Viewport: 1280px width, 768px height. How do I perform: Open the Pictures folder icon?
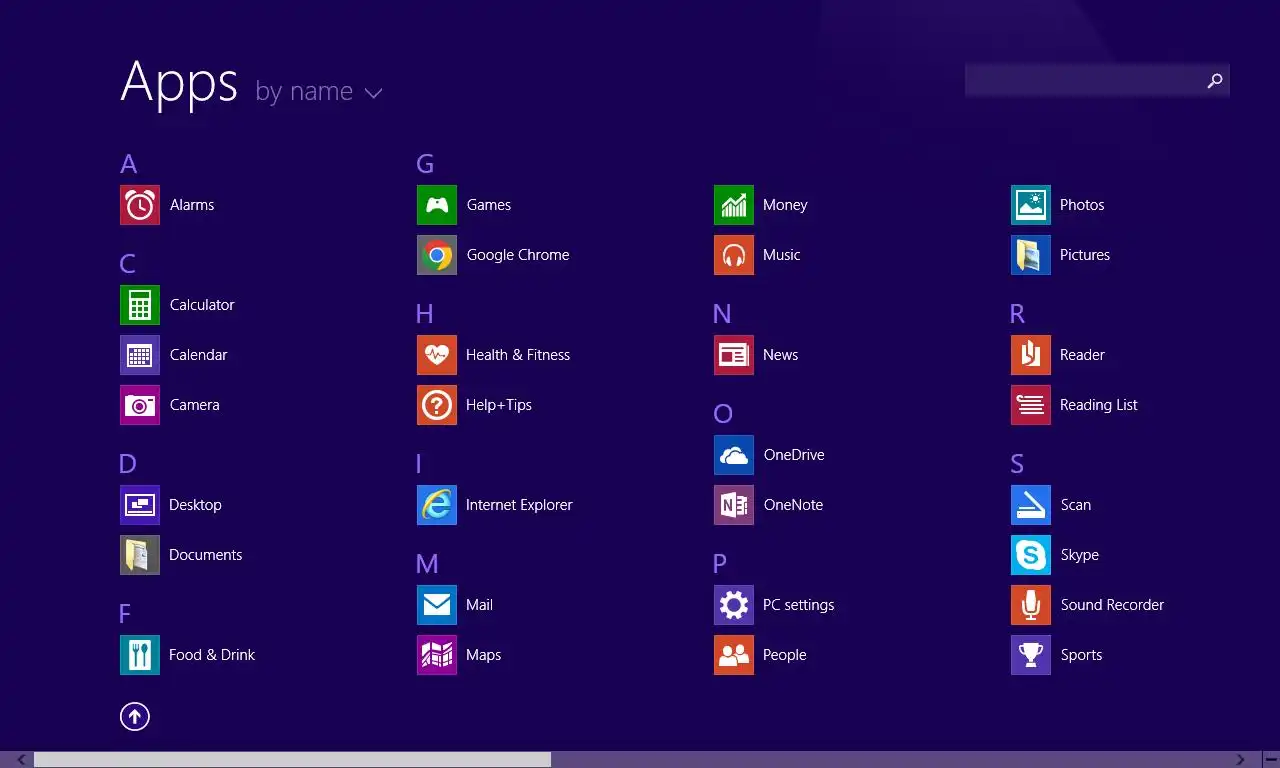[1031, 255]
